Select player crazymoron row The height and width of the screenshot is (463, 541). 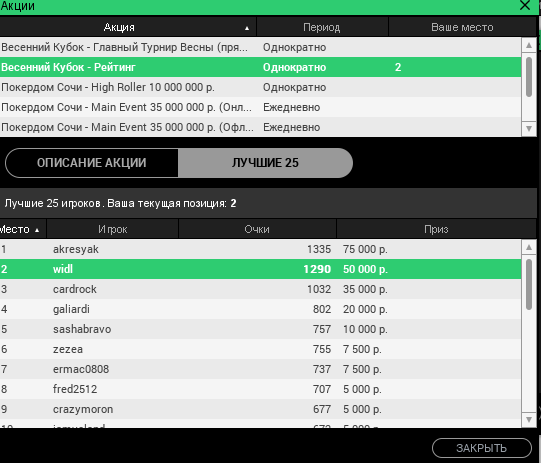point(260,409)
